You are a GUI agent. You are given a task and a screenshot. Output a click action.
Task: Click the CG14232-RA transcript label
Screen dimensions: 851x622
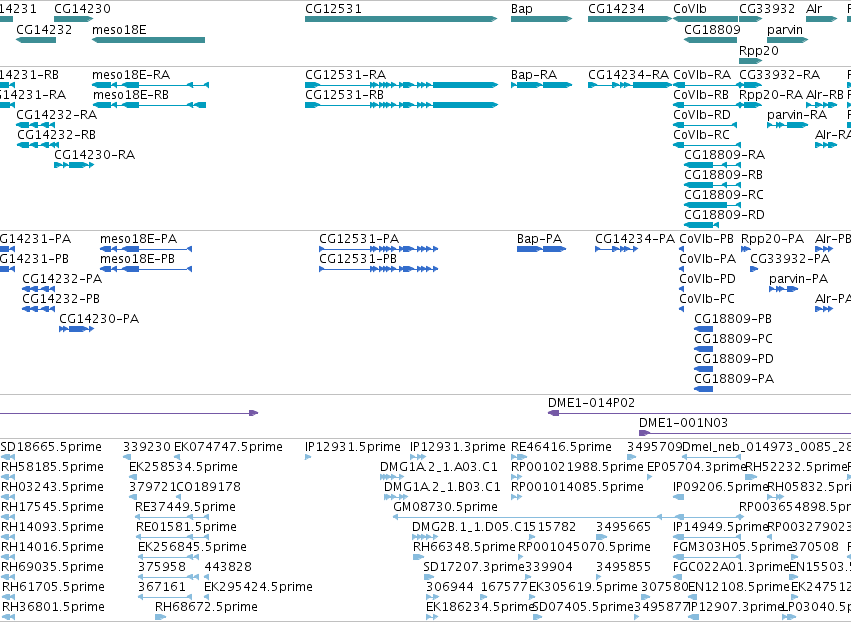pos(56,115)
